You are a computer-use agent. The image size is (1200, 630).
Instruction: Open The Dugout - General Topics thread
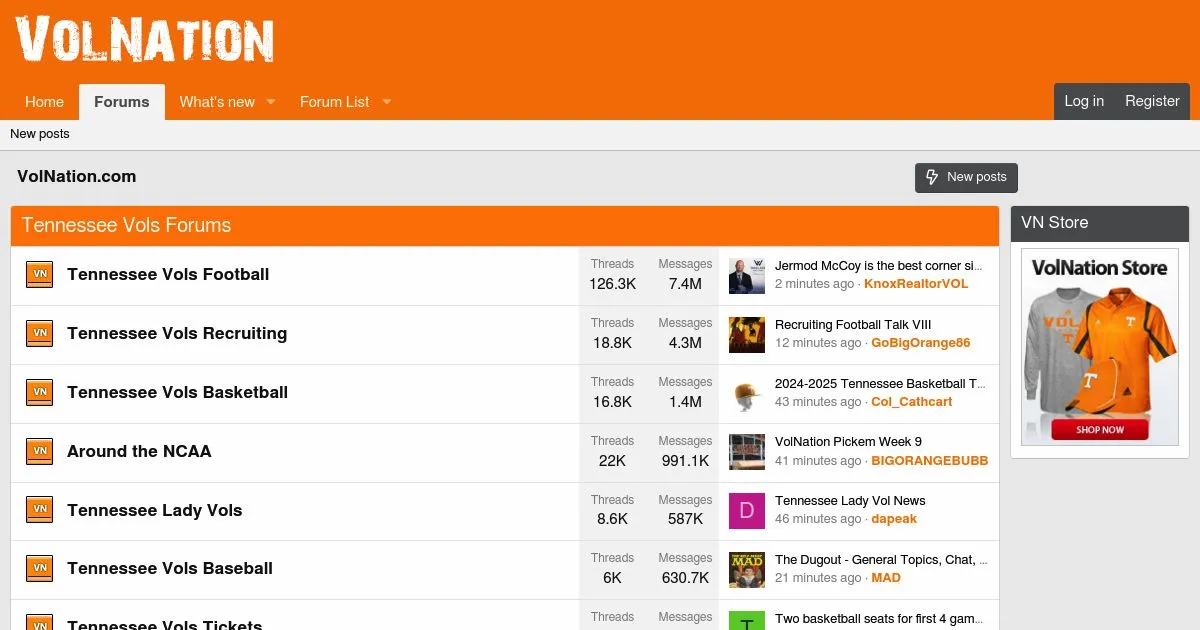tap(881, 560)
